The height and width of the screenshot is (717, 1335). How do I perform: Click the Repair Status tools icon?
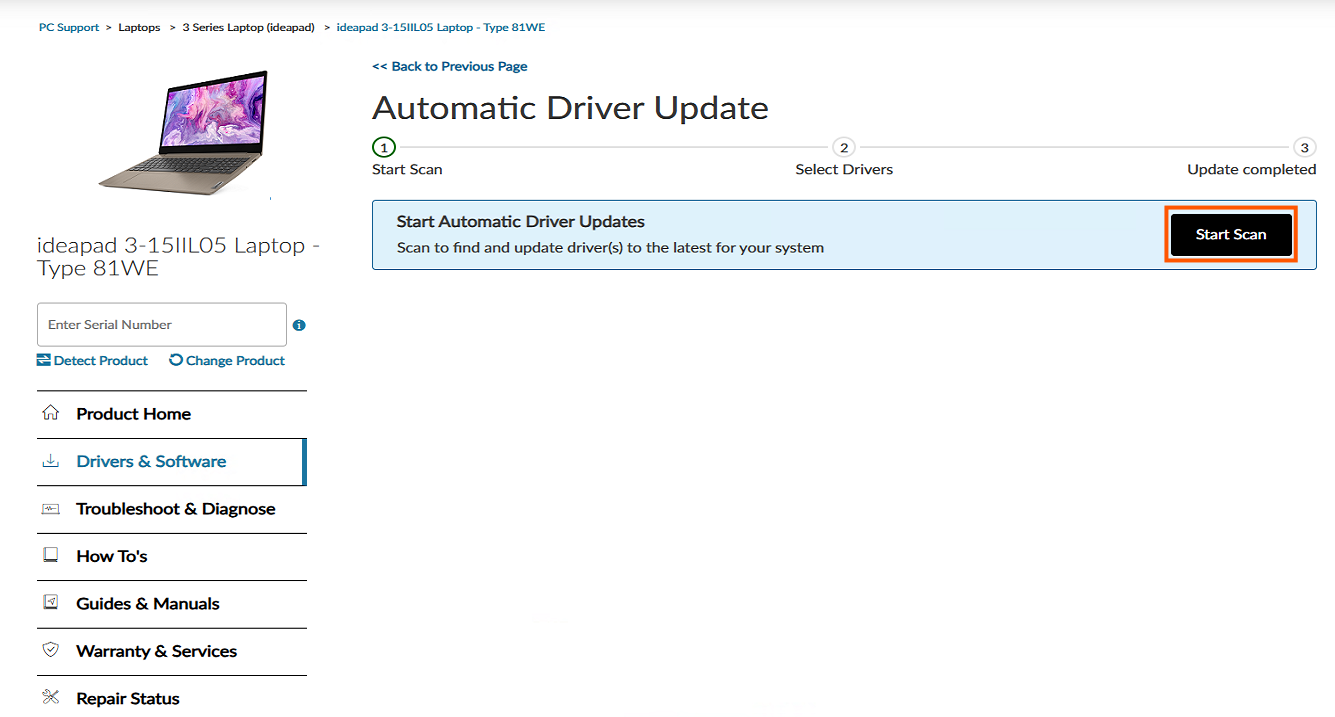click(x=50, y=697)
